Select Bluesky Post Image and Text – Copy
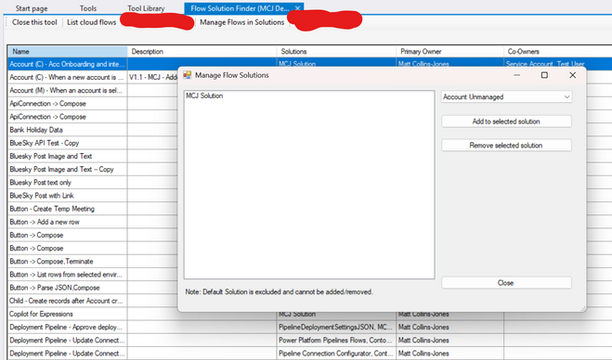The image size is (612, 360). (x=68, y=169)
